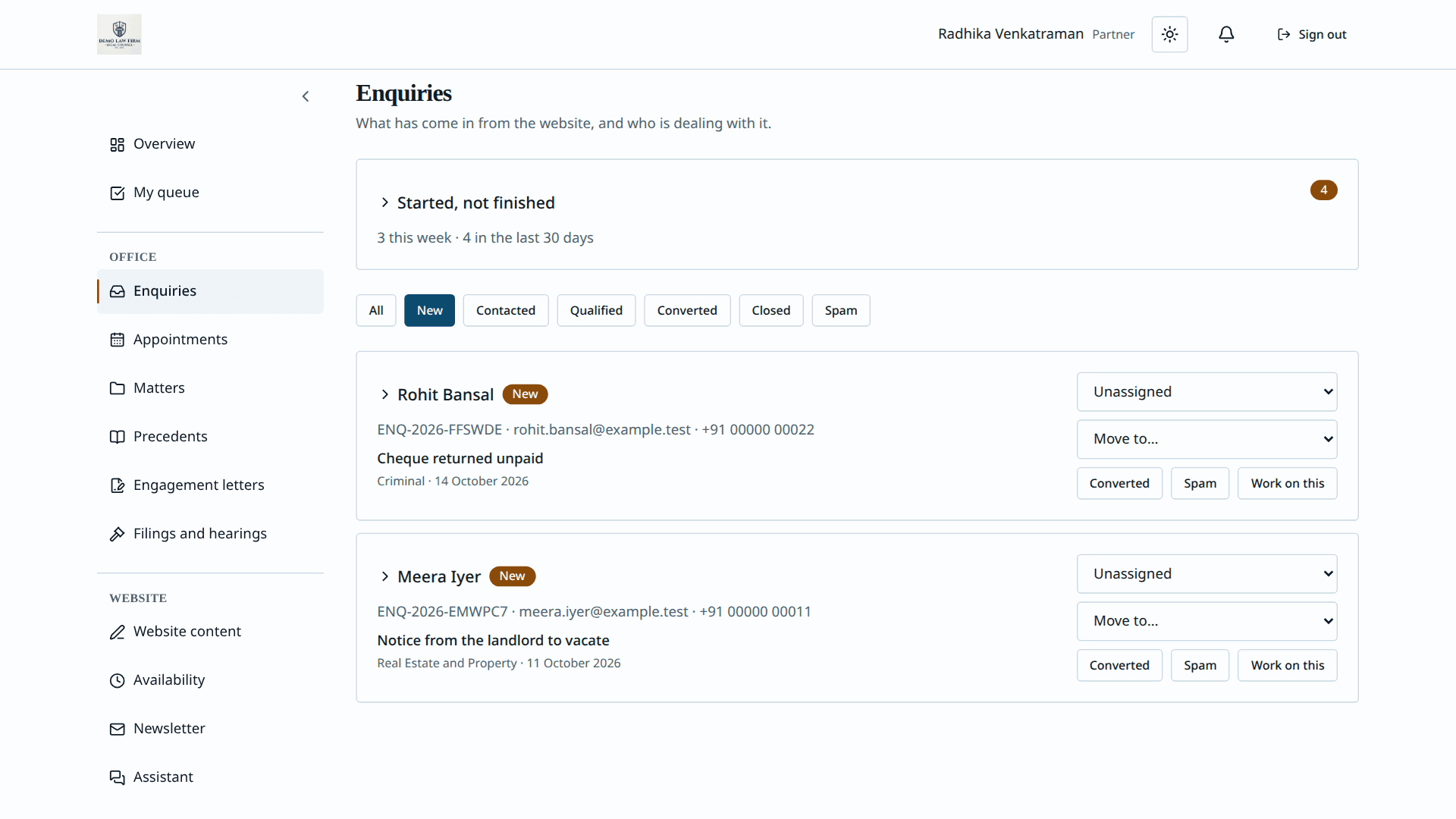Show All enquiries filter
Screen dimensions: 1456x819
(376, 310)
